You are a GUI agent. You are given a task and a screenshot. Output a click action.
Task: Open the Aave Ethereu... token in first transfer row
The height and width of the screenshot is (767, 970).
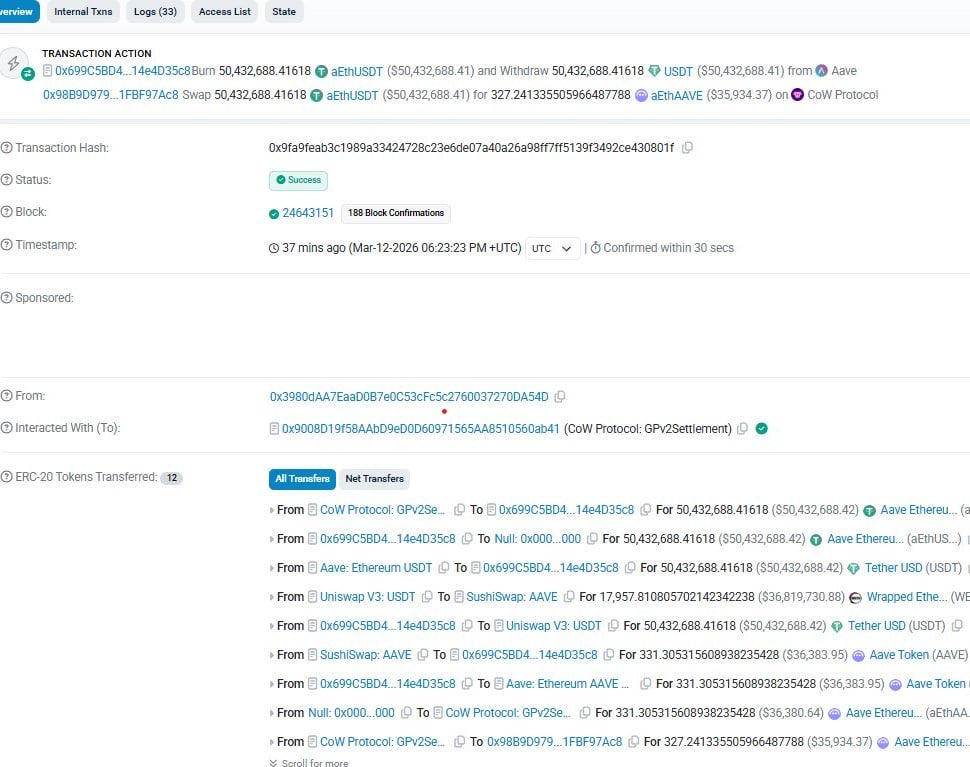919,510
